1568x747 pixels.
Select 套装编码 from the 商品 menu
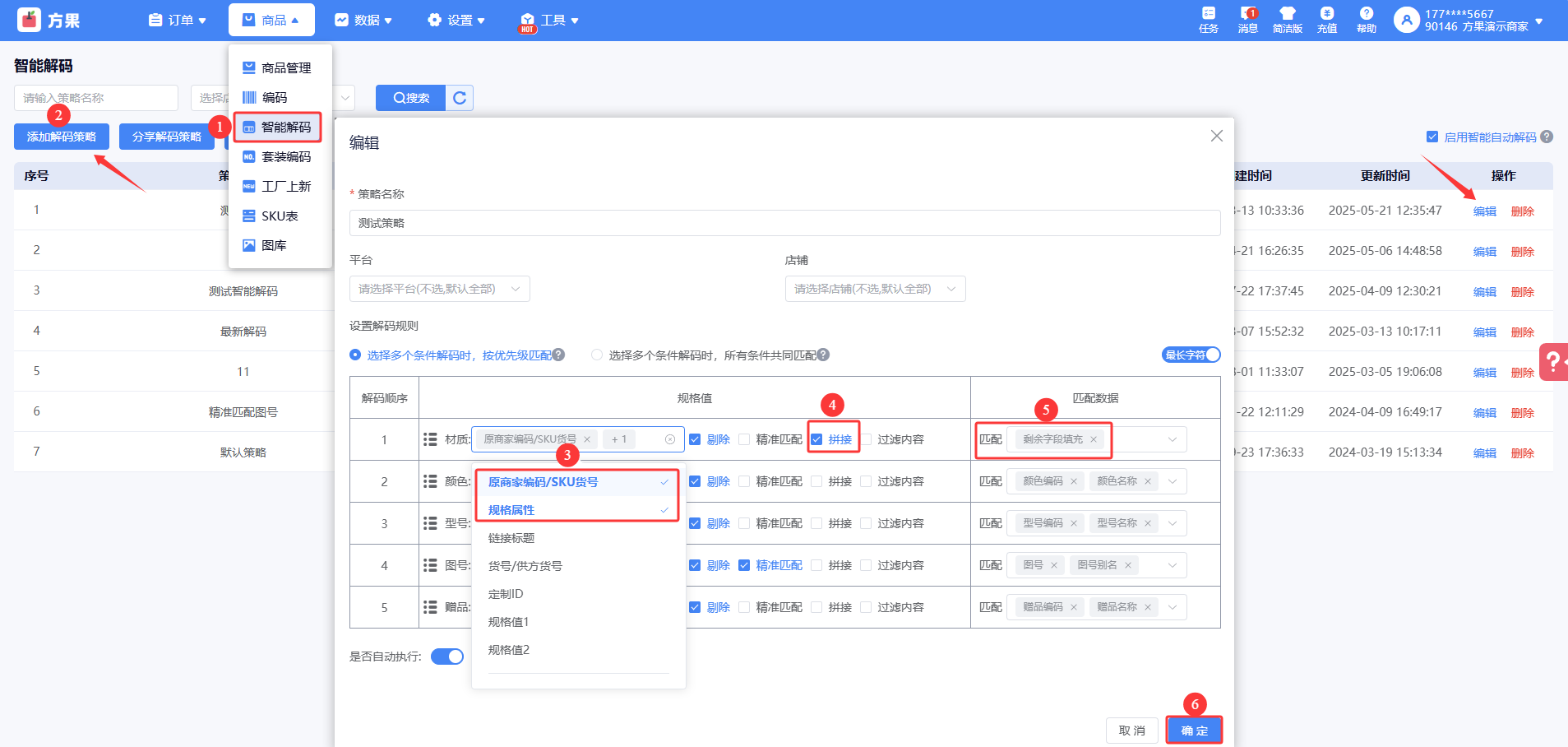(x=285, y=156)
